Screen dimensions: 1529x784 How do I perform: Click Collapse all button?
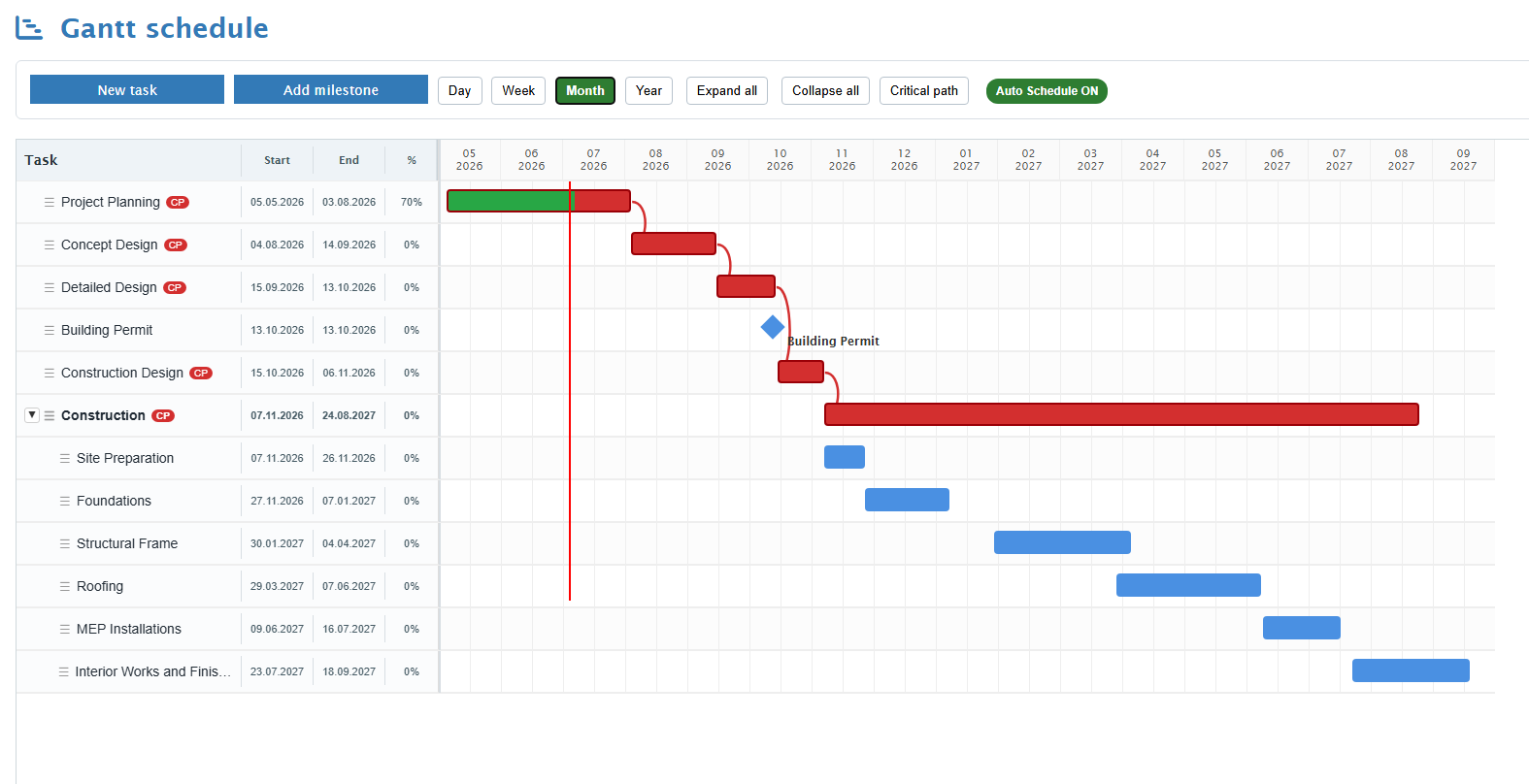pos(825,90)
